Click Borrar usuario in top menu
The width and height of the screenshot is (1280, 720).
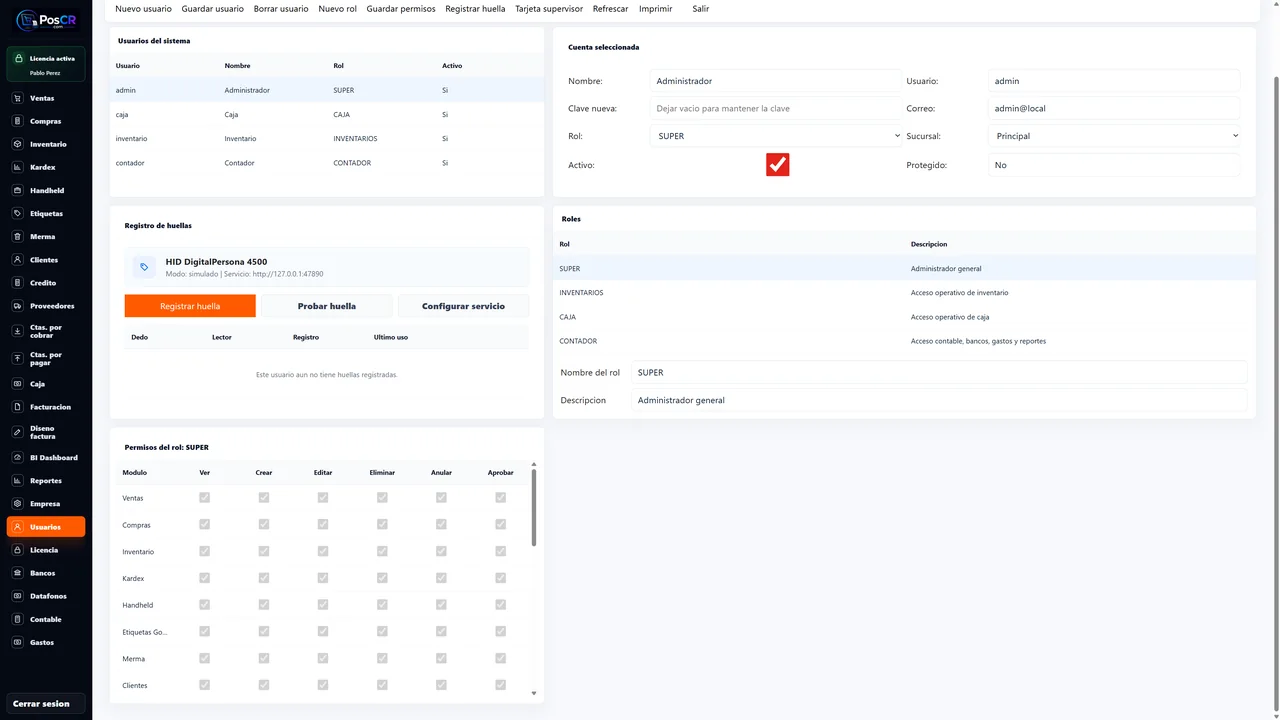281,8
